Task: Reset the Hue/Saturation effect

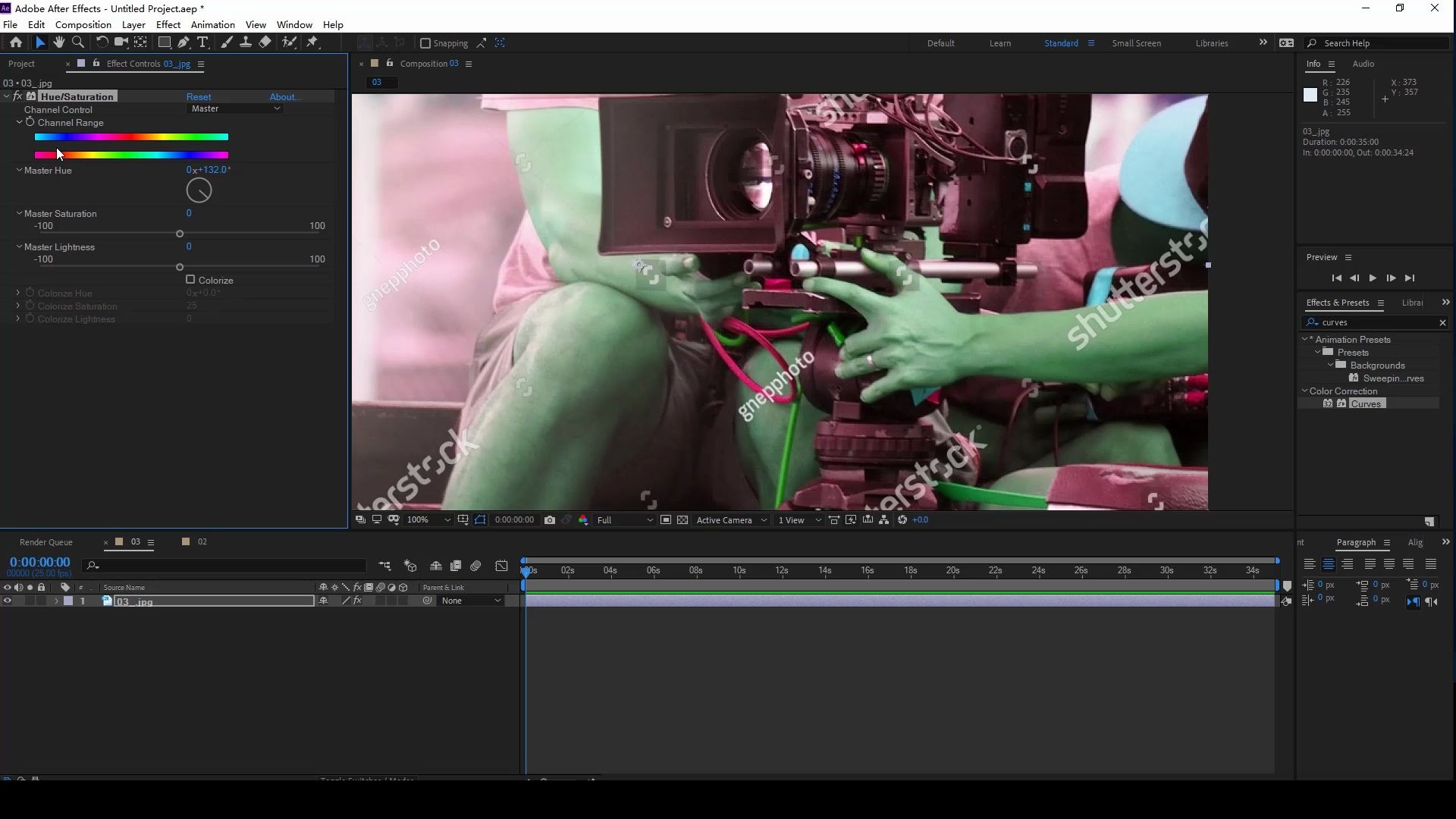Action: pos(199,96)
